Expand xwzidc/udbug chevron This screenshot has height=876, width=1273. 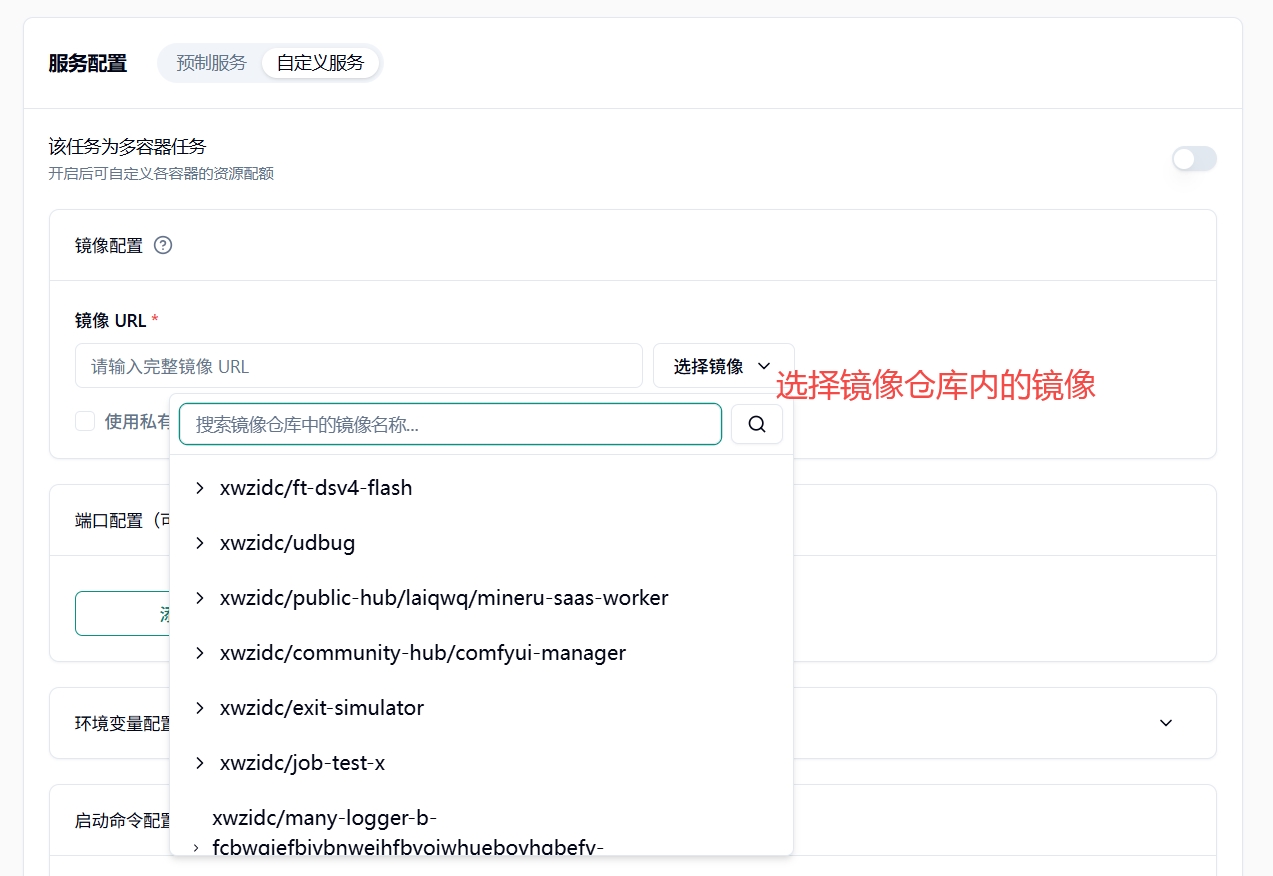200,543
